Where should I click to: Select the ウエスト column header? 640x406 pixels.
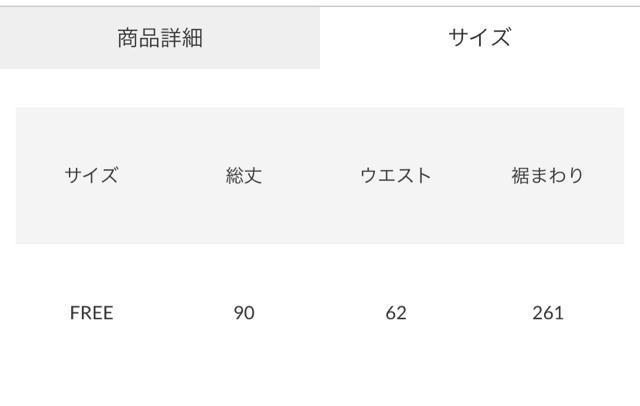coord(396,176)
